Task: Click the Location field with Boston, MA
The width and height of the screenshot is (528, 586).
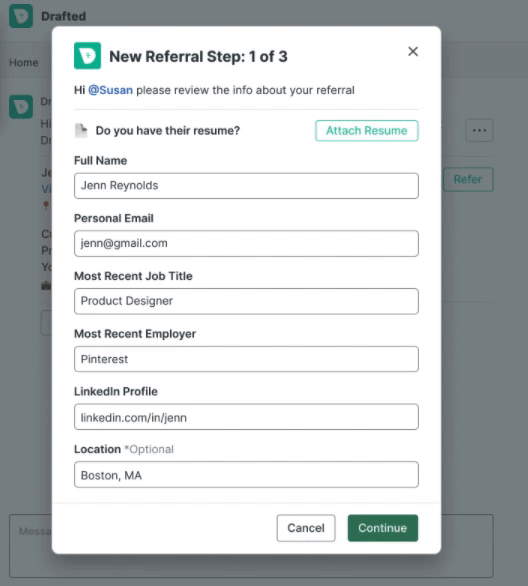Action: [246, 475]
